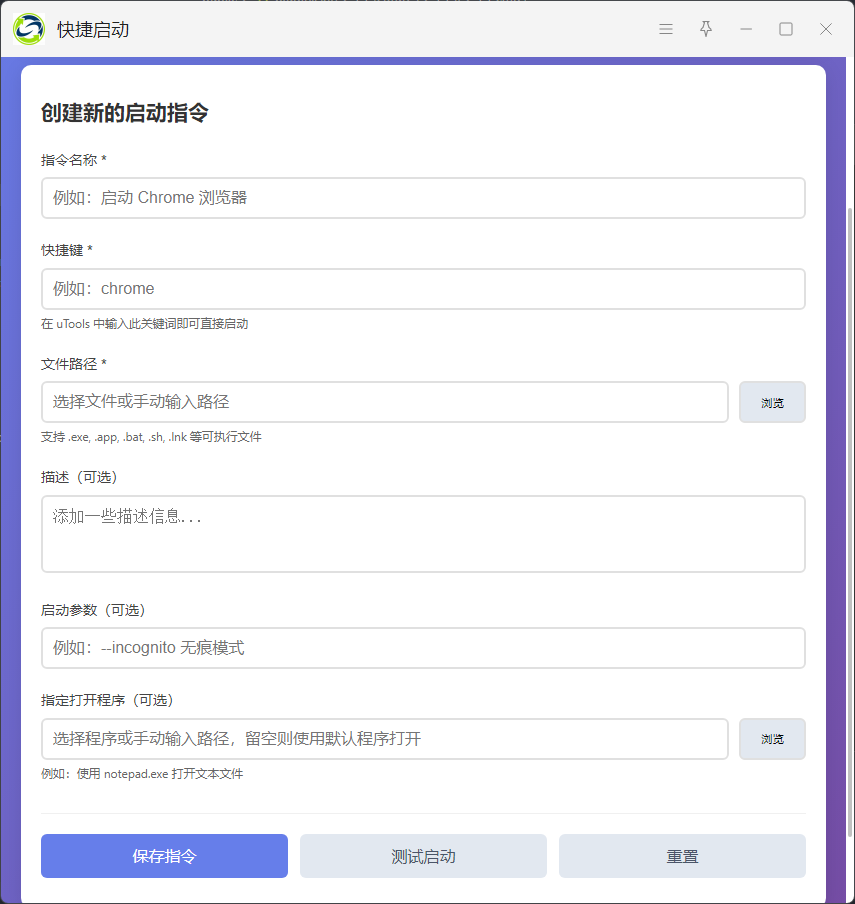The image size is (855, 904).
Task: Focus the 指令名称 input field
Action: tap(423, 198)
